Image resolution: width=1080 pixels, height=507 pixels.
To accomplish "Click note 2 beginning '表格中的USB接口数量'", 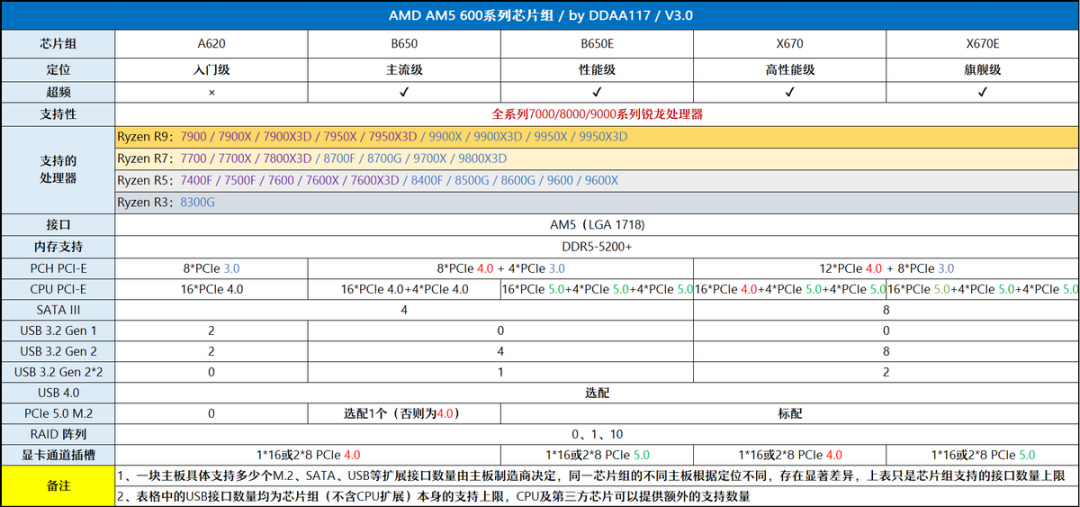I will pos(433,496).
